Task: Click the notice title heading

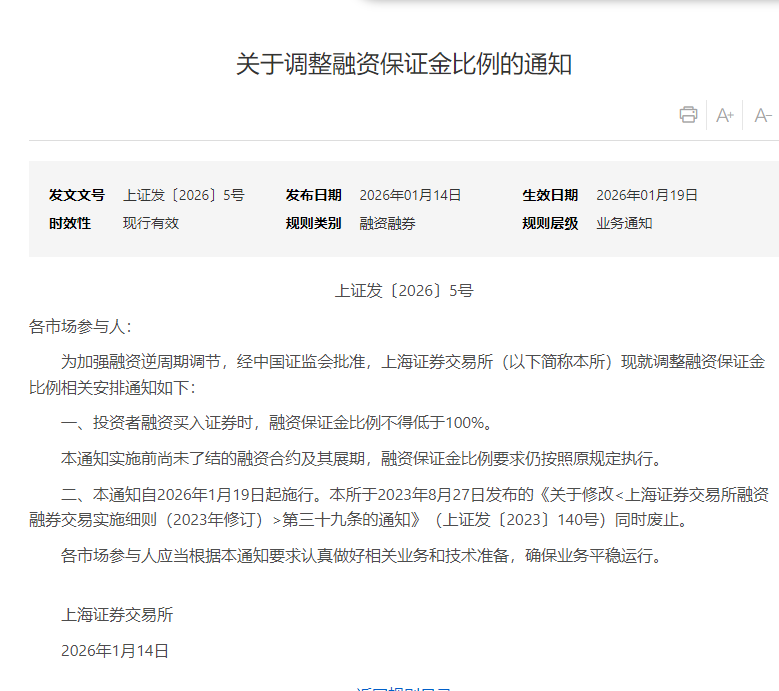Action: tap(404, 65)
